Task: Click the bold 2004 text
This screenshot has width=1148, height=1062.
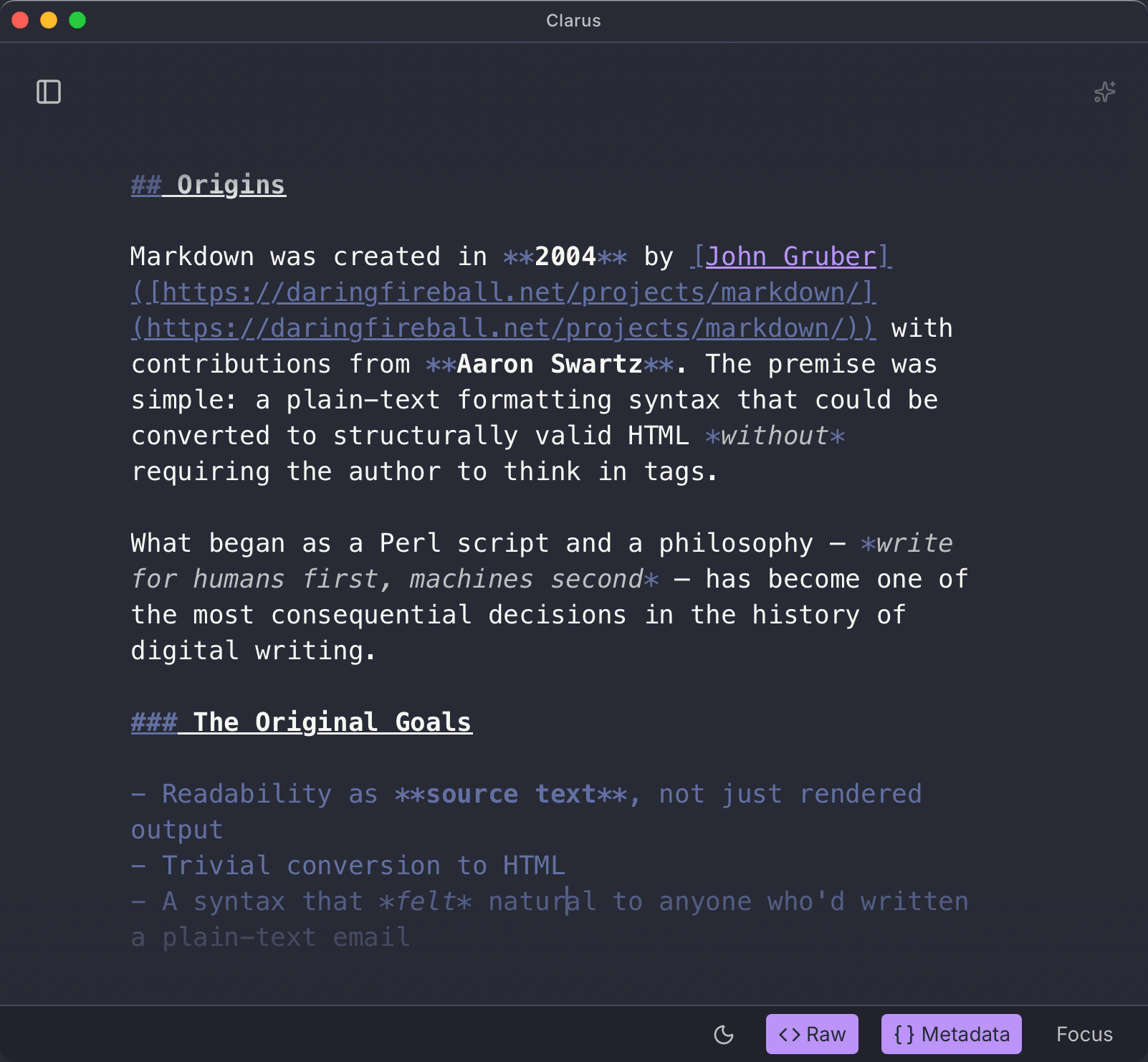Action: [x=565, y=257]
